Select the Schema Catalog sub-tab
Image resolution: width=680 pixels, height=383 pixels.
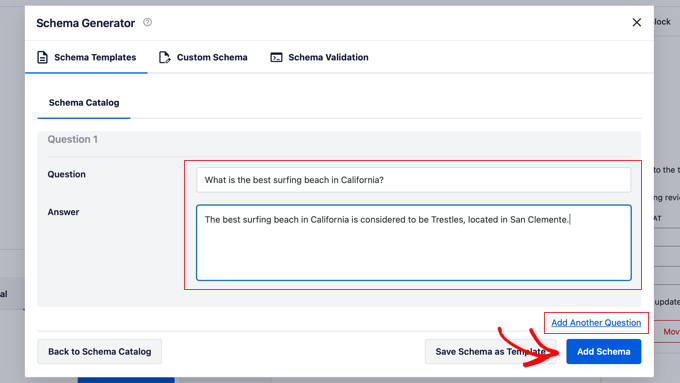pos(84,103)
